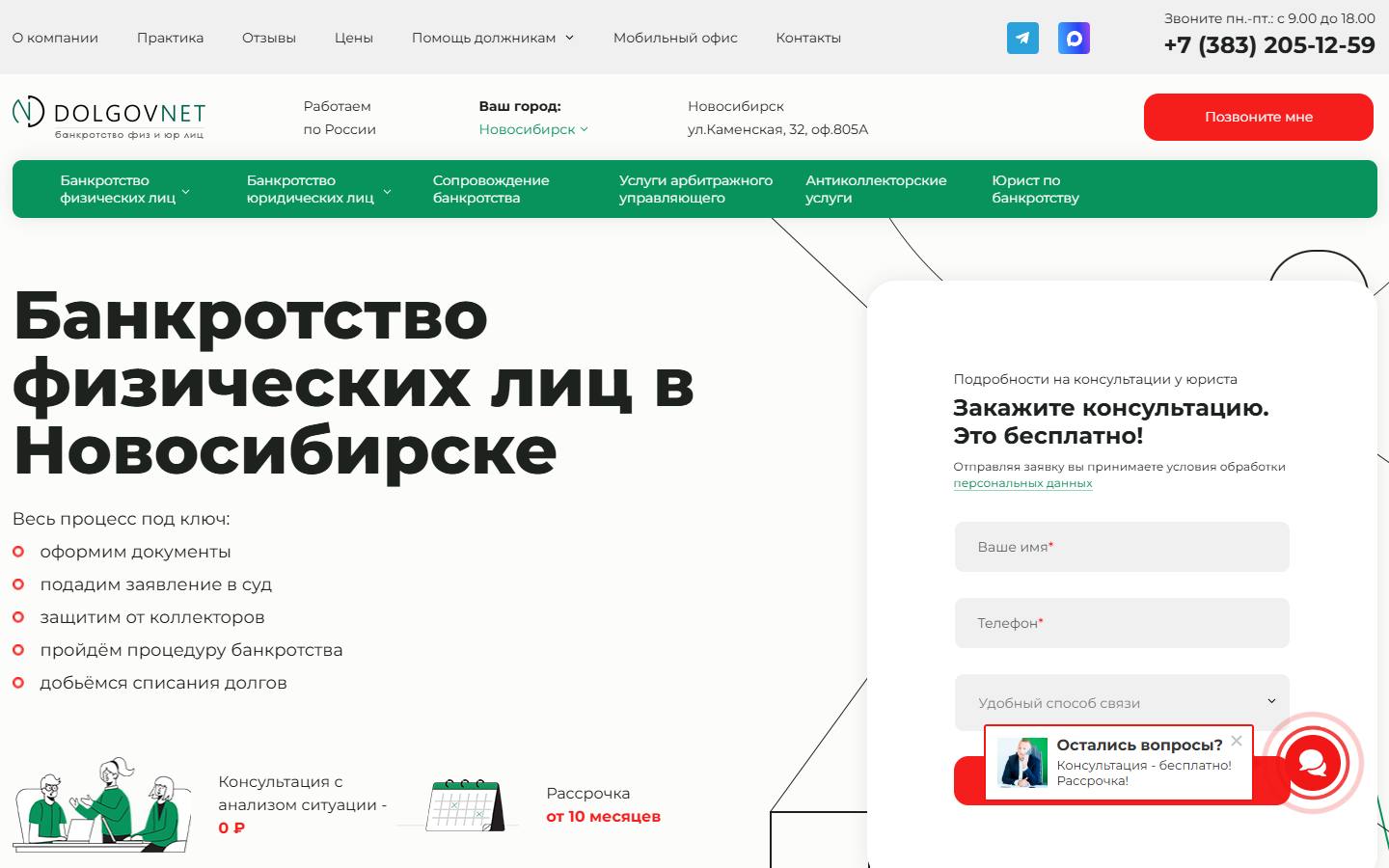
Task: View the 'Цены' page
Action: 354,38
